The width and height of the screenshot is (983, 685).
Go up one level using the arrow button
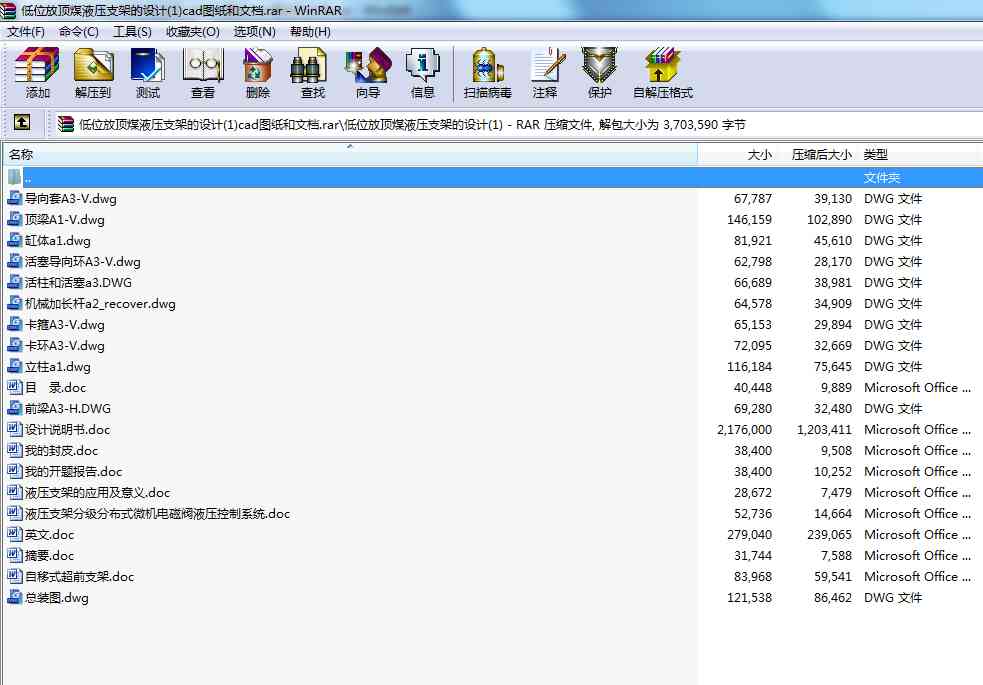21,124
